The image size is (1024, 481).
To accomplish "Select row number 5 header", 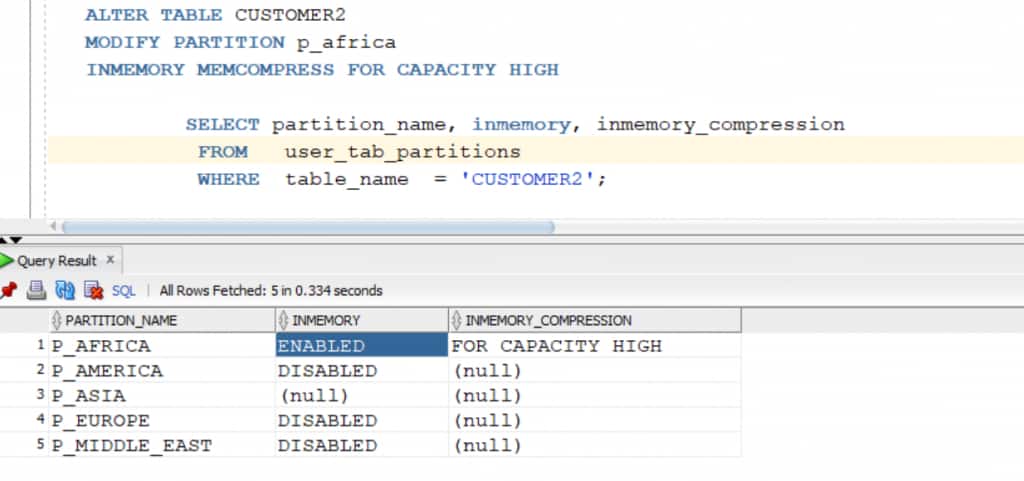I will tap(24, 445).
